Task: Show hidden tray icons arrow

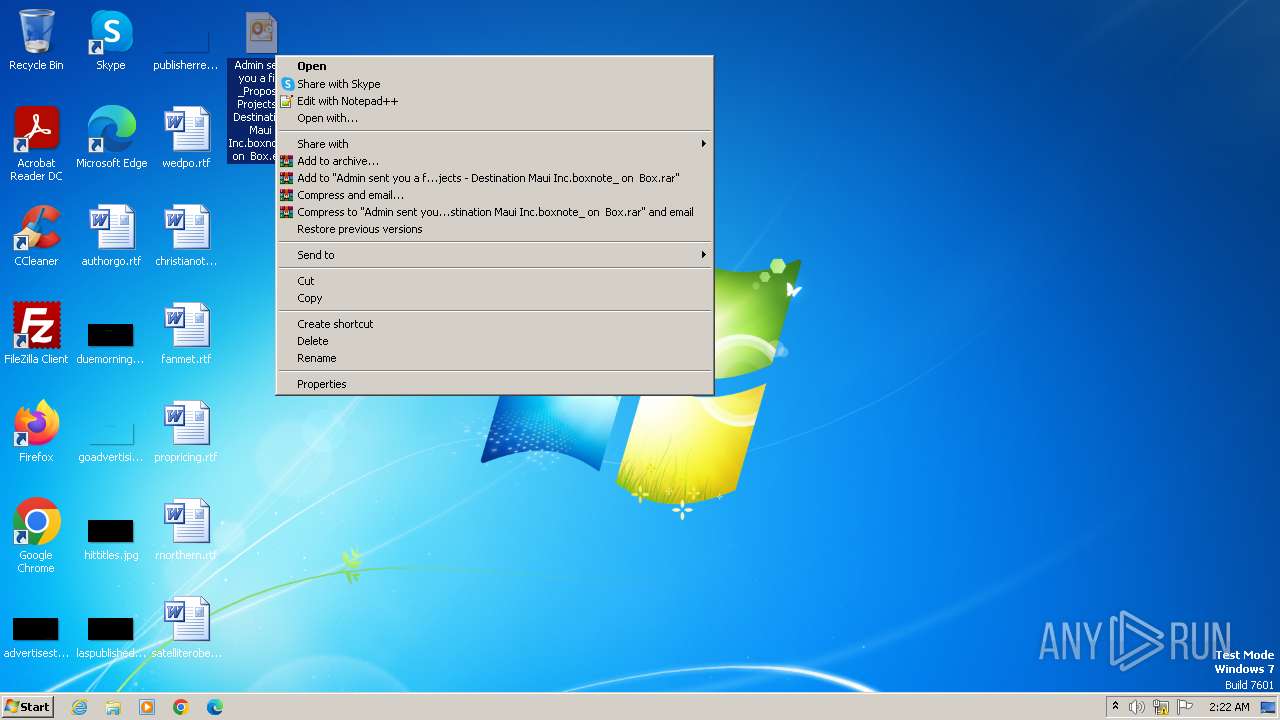Action: pos(1115,706)
